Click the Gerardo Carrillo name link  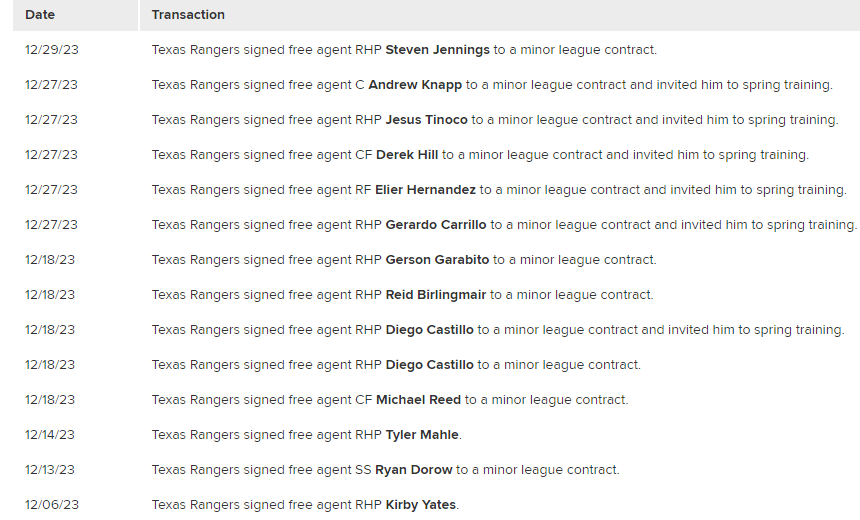coord(436,225)
